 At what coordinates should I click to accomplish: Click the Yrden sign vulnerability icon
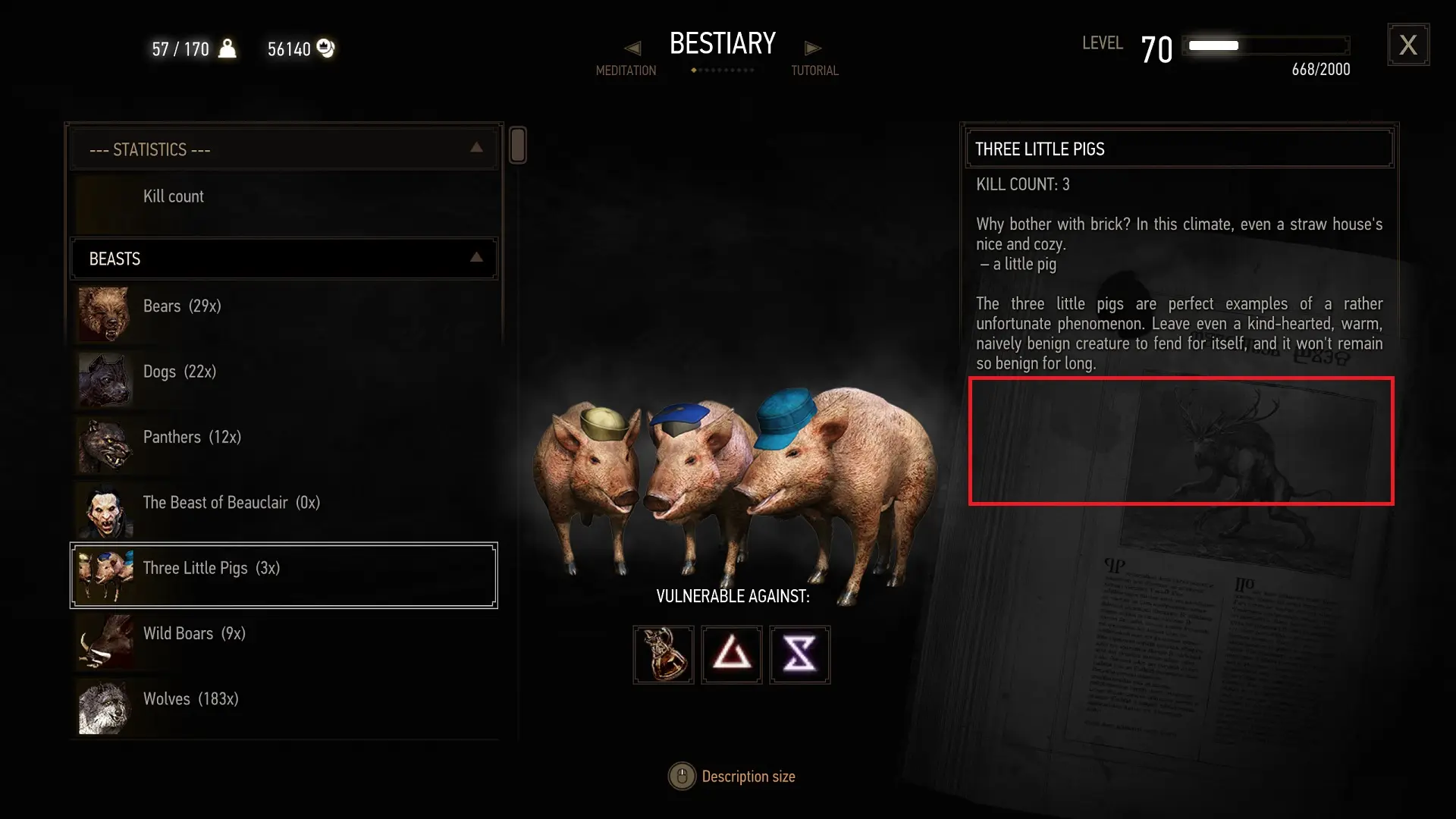tap(800, 654)
